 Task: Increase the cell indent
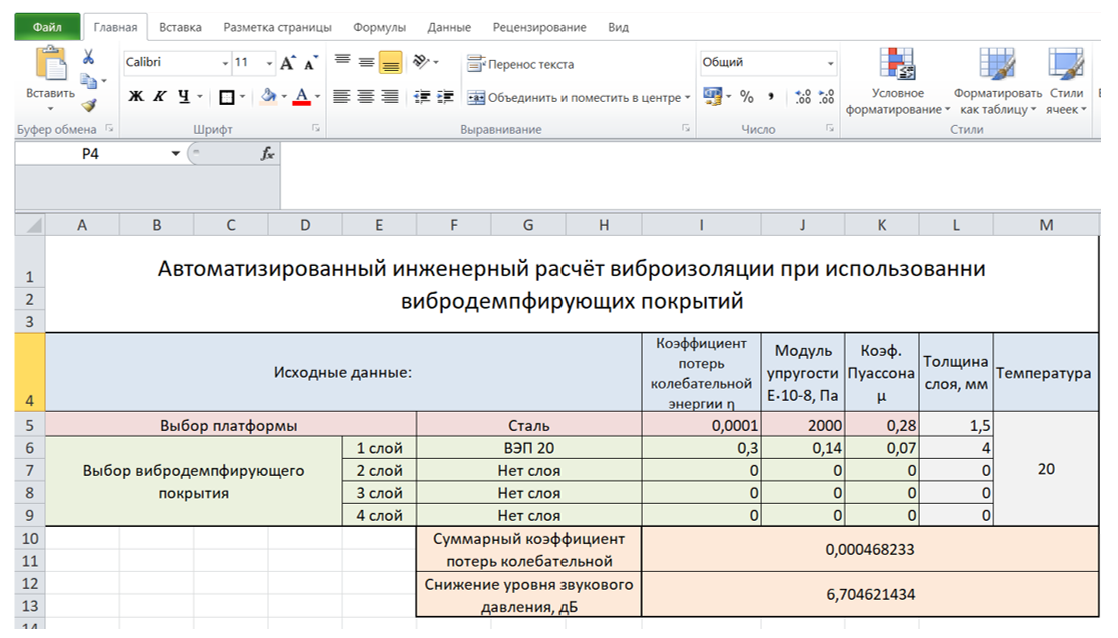[446, 97]
